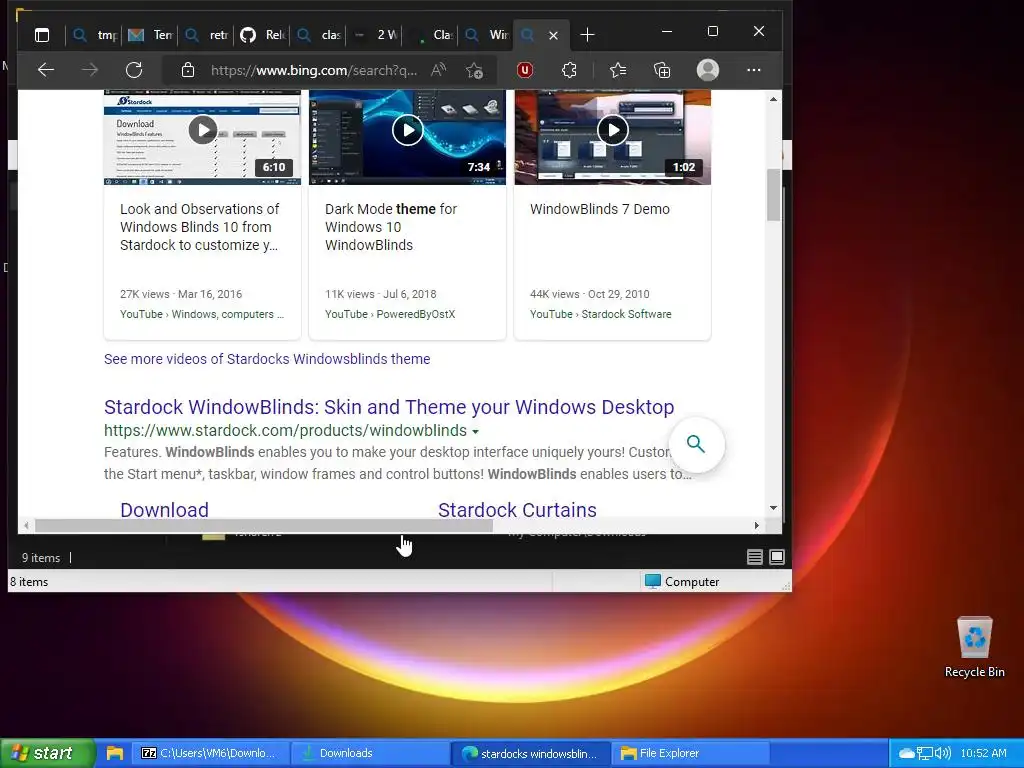
Task: Open 'Look and Observations of Windows Blinds 10' title
Action: (200, 227)
